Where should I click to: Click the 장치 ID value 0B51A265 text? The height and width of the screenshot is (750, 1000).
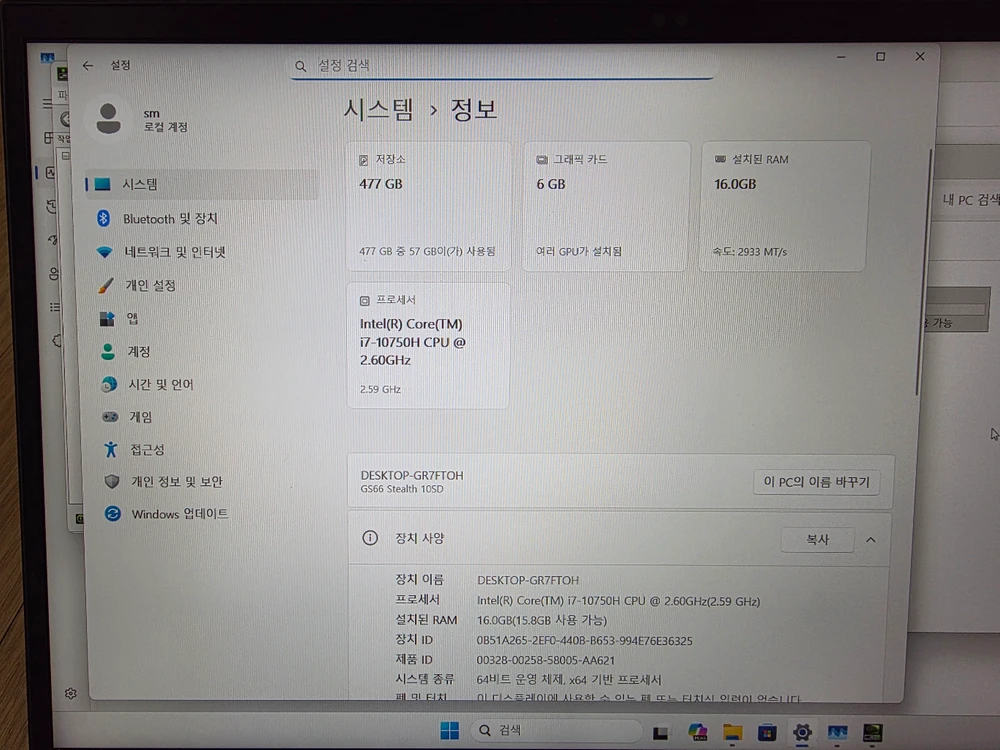tap(584, 641)
